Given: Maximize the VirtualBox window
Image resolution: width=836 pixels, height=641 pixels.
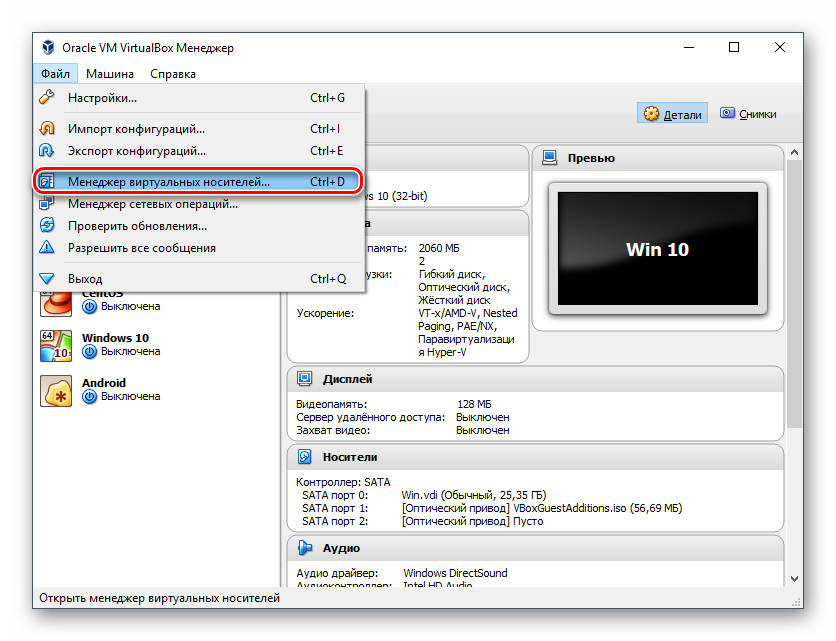Looking at the screenshot, I should coord(734,47).
